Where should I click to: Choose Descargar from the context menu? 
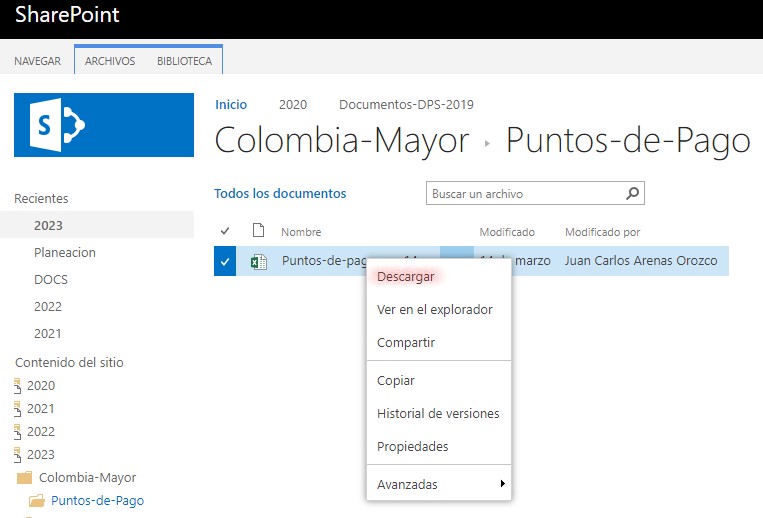point(406,276)
